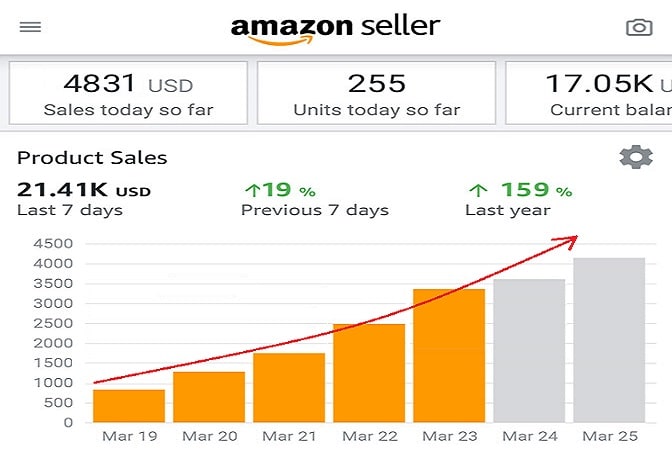Click the Product Sales heading

click(92, 157)
